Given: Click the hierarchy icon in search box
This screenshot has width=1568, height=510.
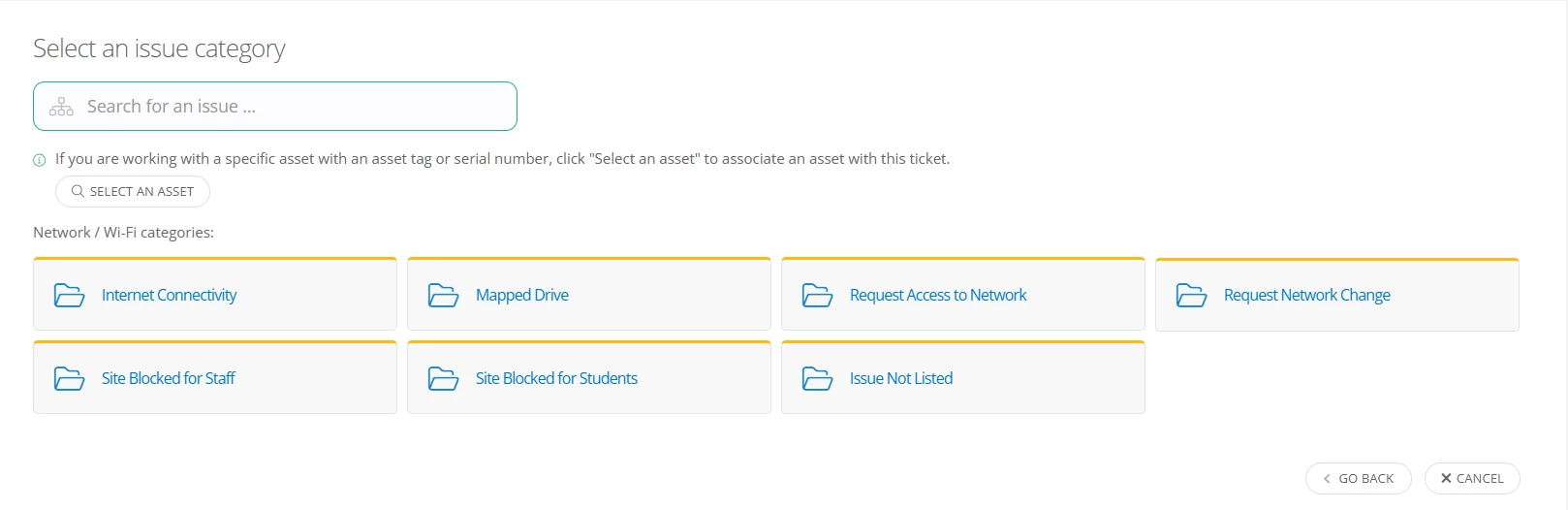Looking at the screenshot, I should [61, 107].
